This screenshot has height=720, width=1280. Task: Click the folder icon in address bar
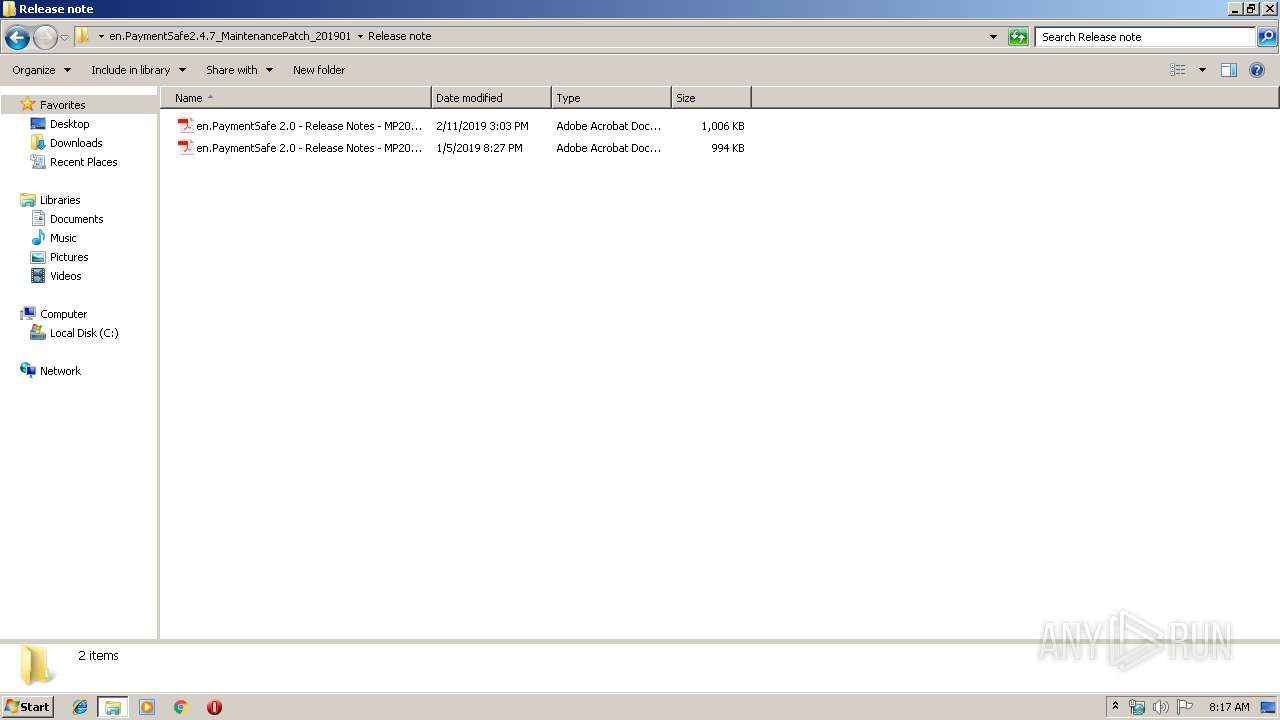pyautogui.click(x=83, y=36)
